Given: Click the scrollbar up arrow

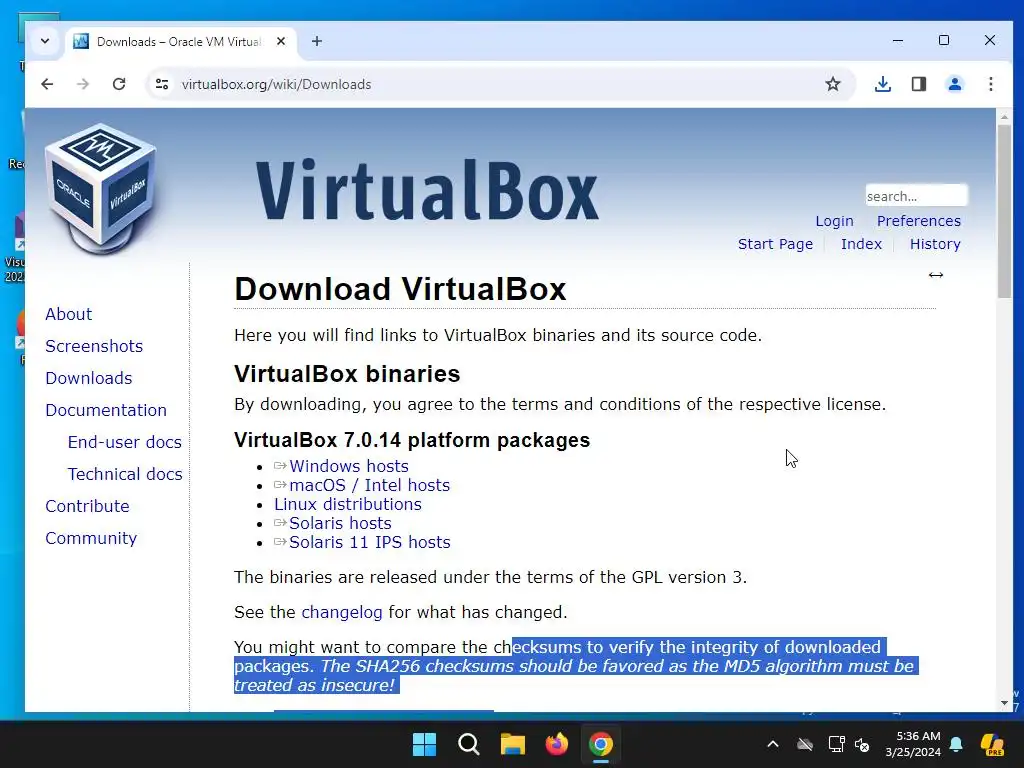Looking at the screenshot, I should pos(1004,116).
